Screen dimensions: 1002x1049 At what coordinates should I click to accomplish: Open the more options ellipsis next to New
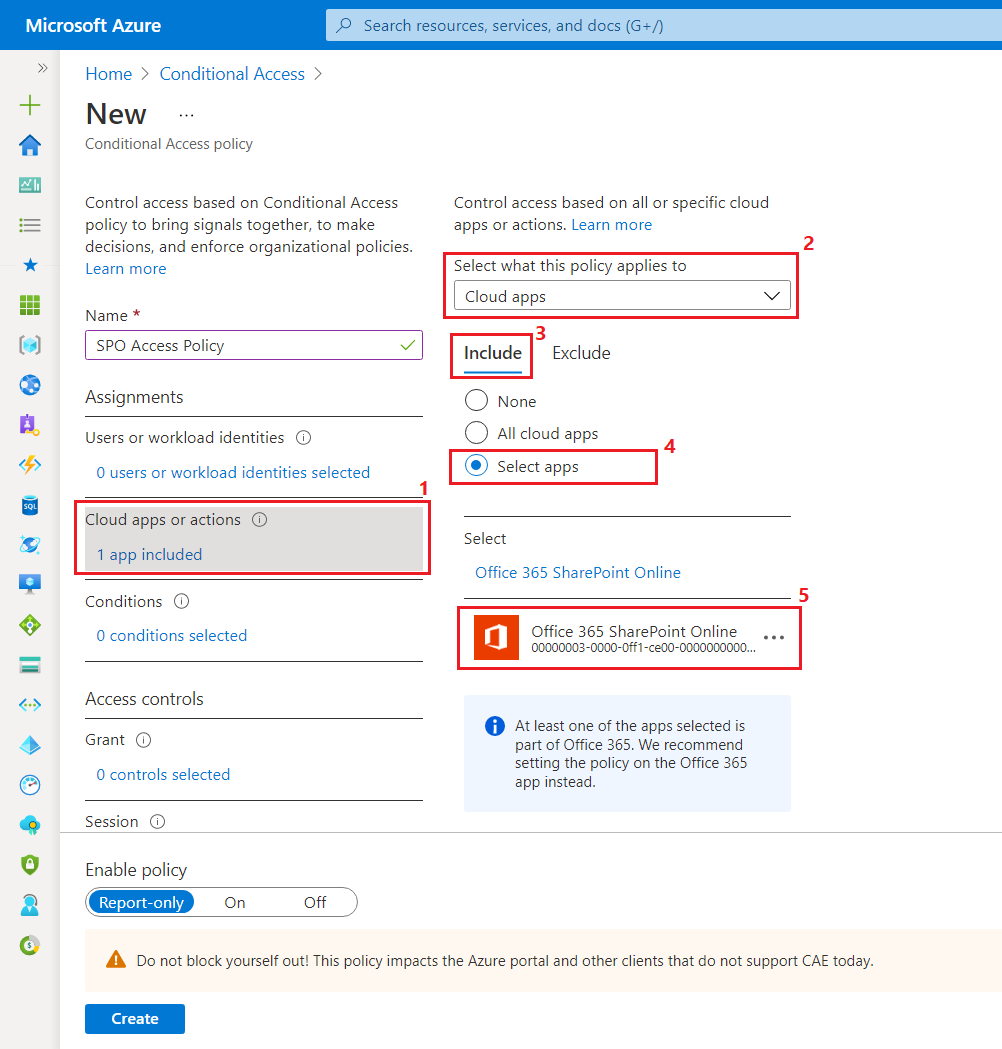click(186, 115)
